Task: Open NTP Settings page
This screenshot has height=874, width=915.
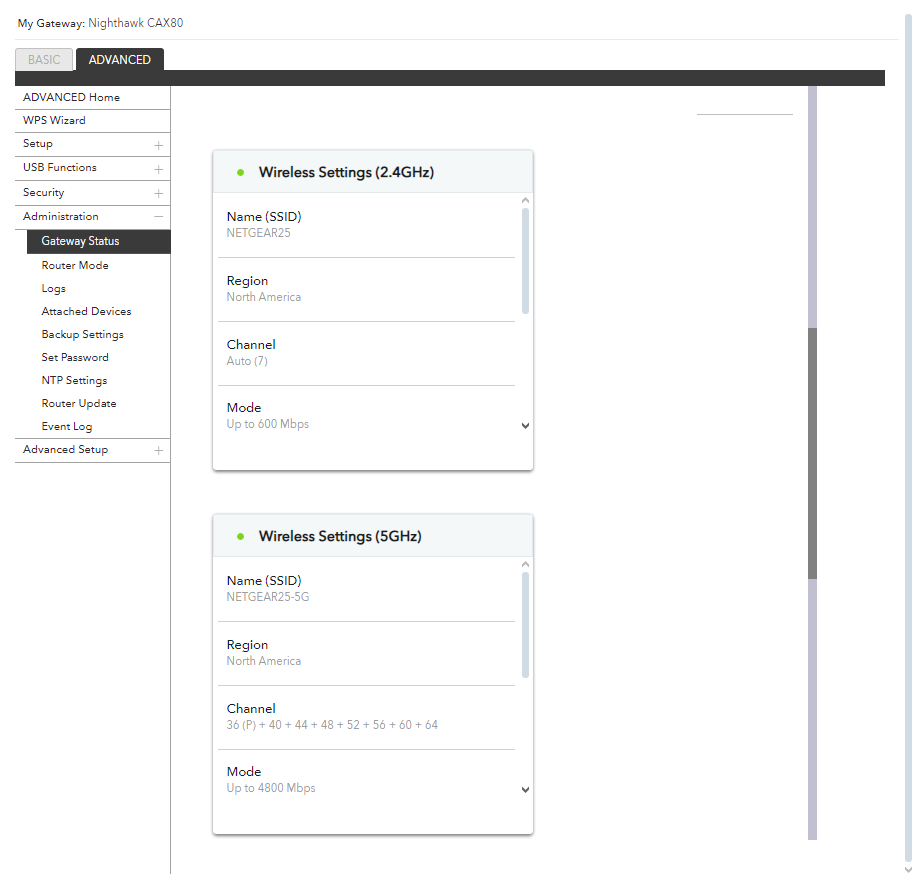Action: (x=74, y=380)
